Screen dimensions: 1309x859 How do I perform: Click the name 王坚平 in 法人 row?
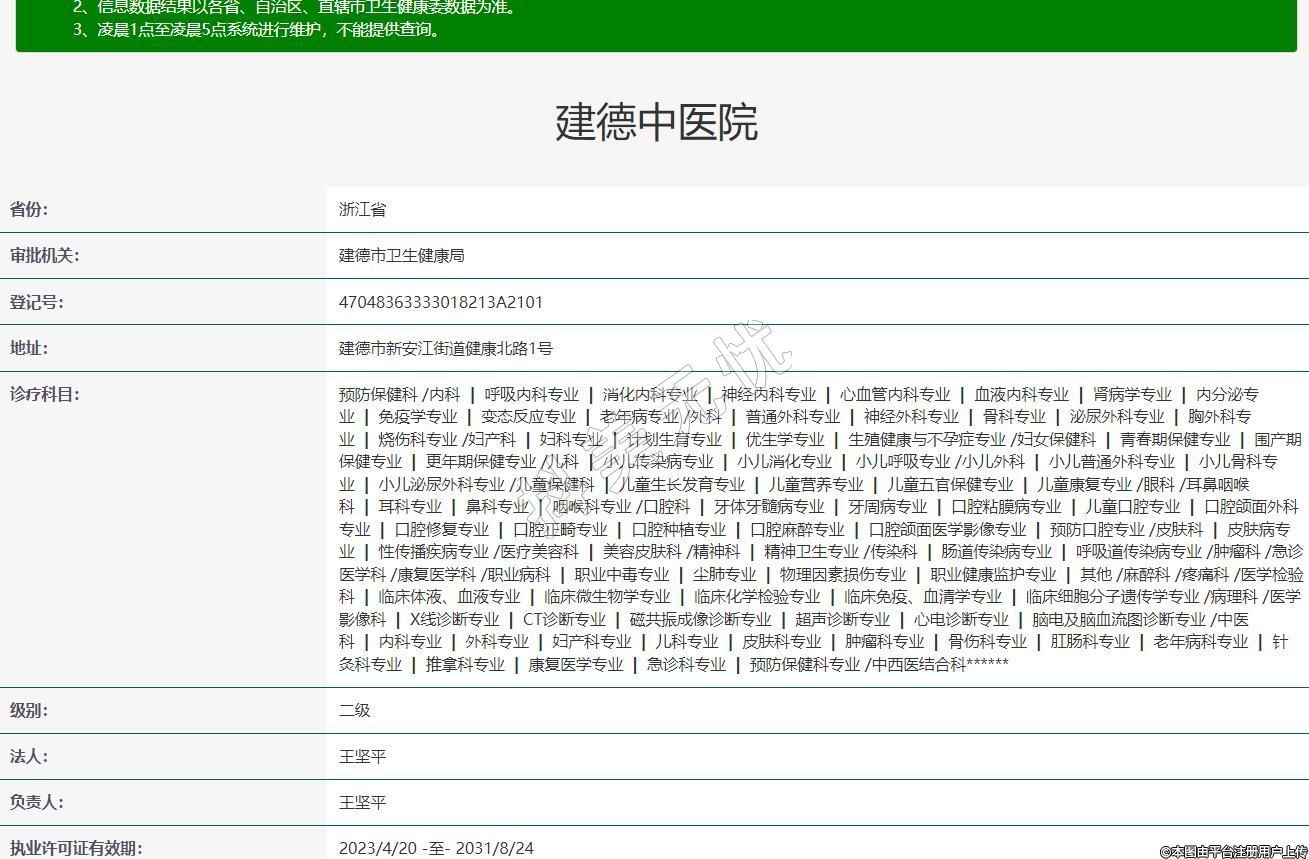pos(362,756)
